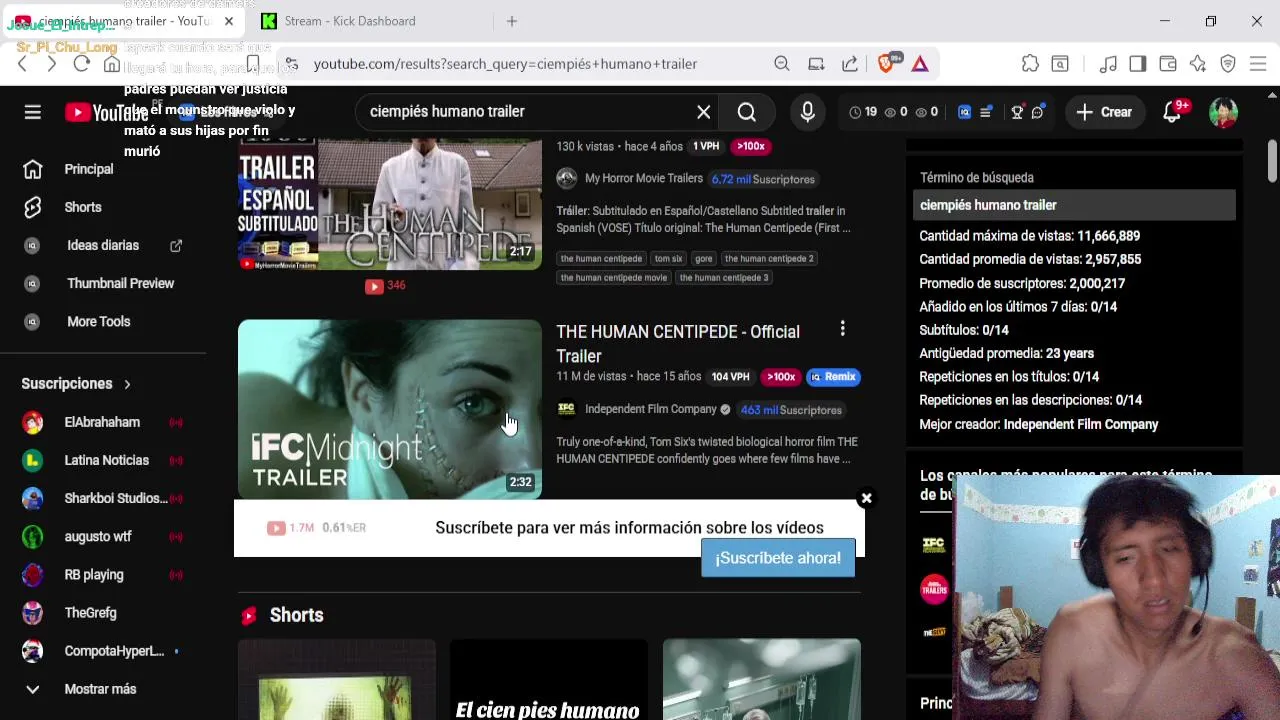Viewport: 1280px width, 720px height.
Task: Open the vidIQ list icon next to IQ
Action: pos(986,112)
